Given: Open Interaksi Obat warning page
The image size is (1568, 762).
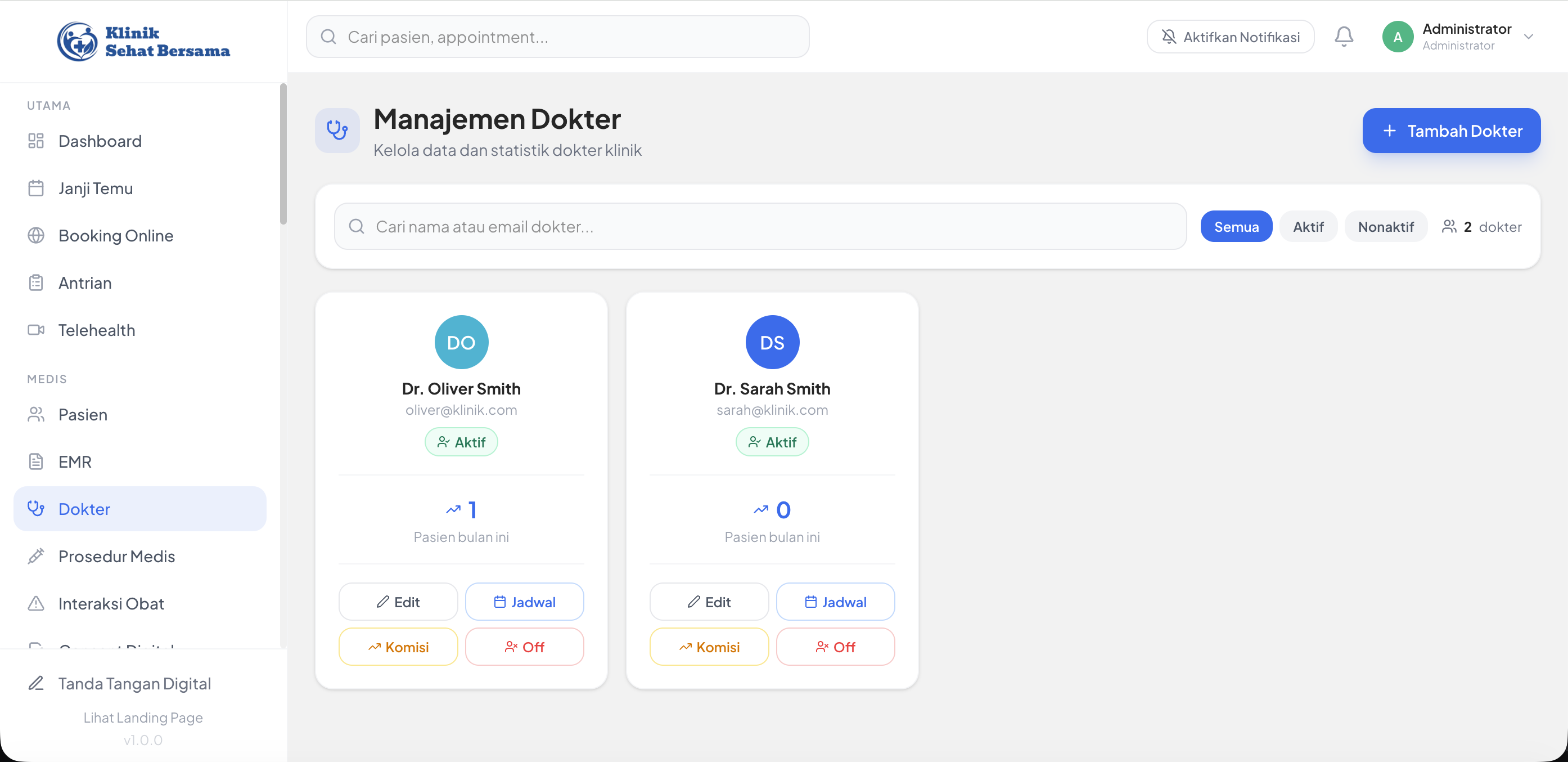Looking at the screenshot, I should point(111,604).
